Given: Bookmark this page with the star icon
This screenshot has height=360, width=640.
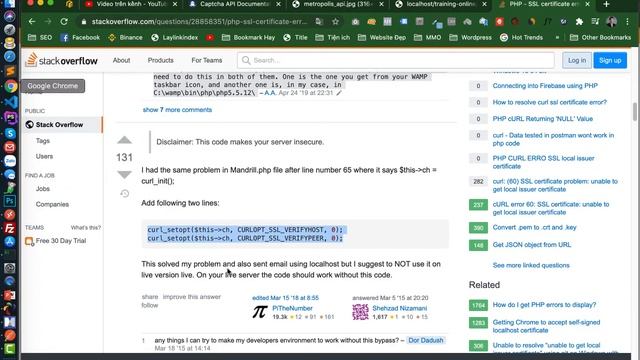Looking at the screenshot, I should click(335, 22).
